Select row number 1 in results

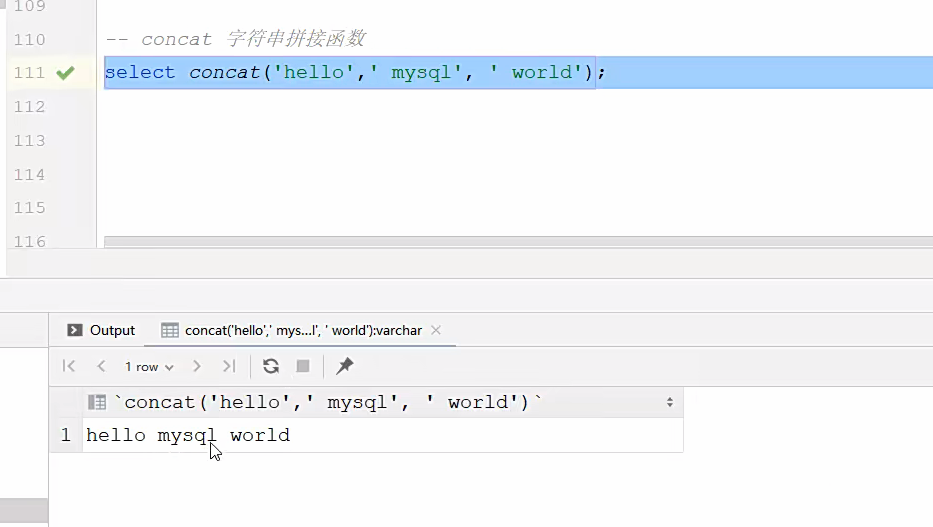click(65, 435)
